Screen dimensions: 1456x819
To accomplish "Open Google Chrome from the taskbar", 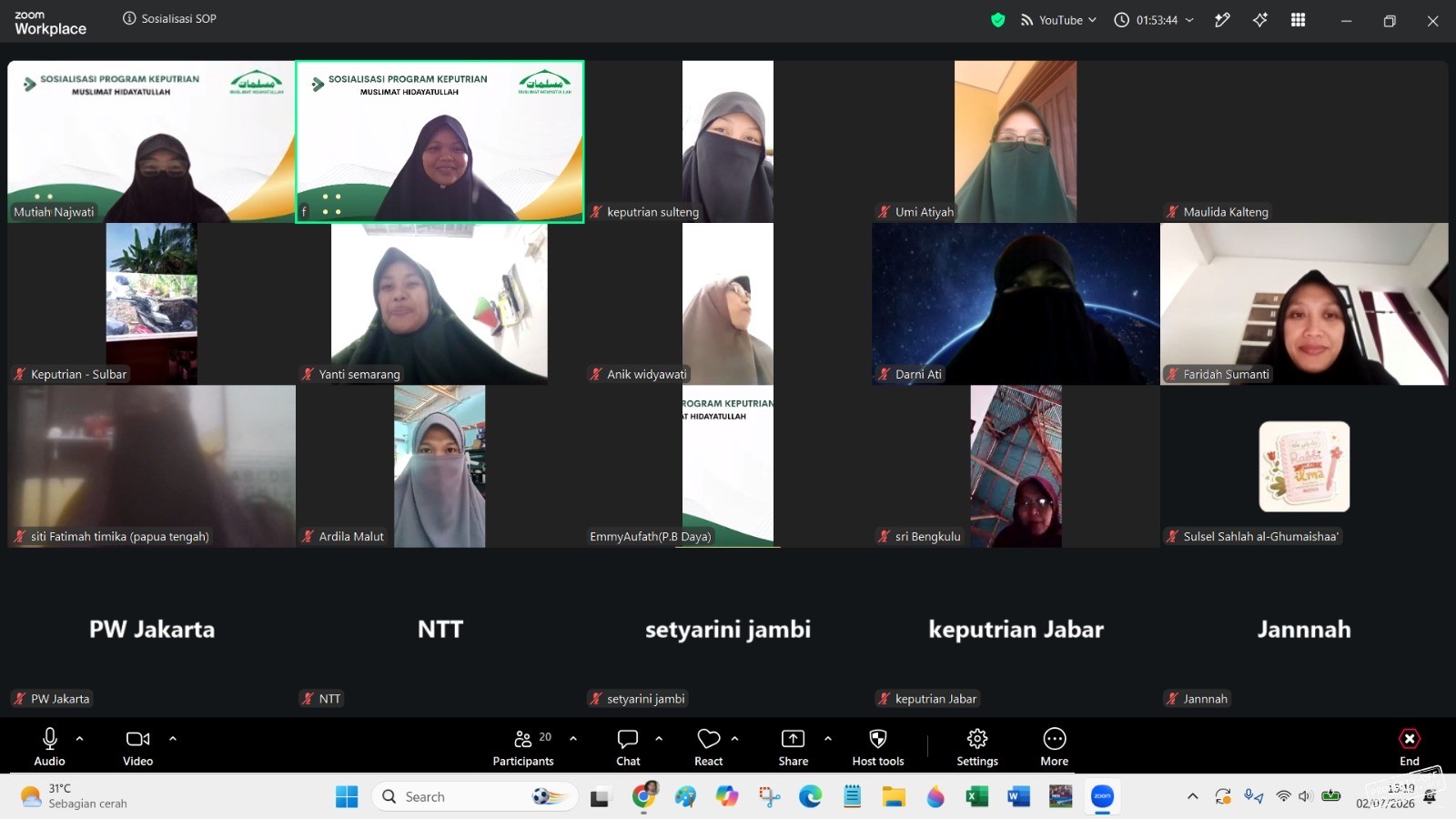I will (644, 796).
